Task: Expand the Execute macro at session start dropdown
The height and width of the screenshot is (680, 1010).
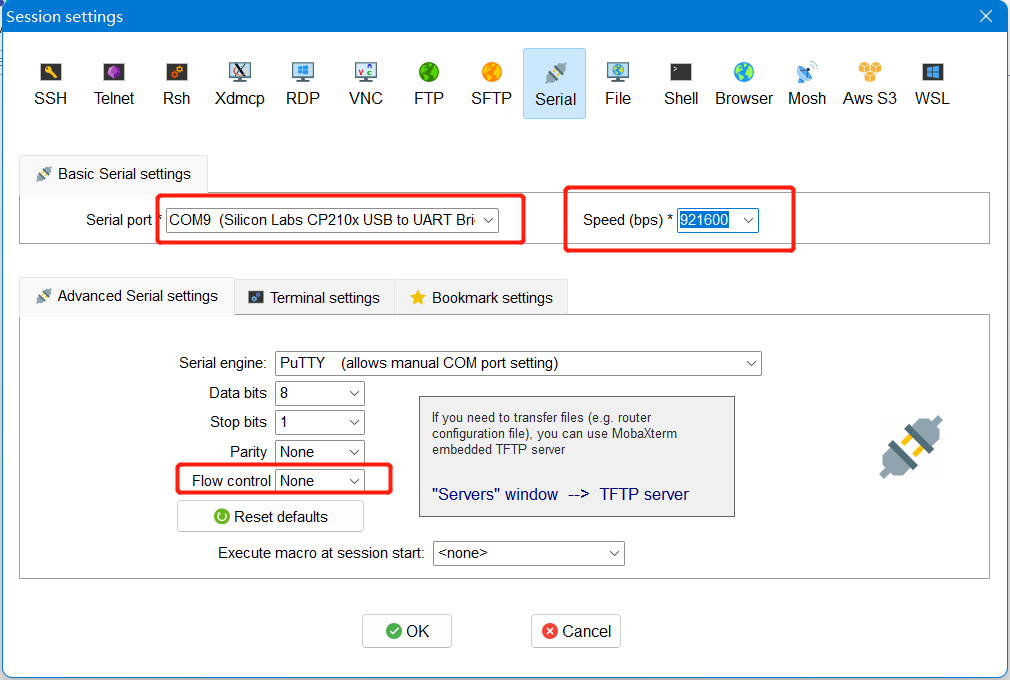Action: (529, 553)
